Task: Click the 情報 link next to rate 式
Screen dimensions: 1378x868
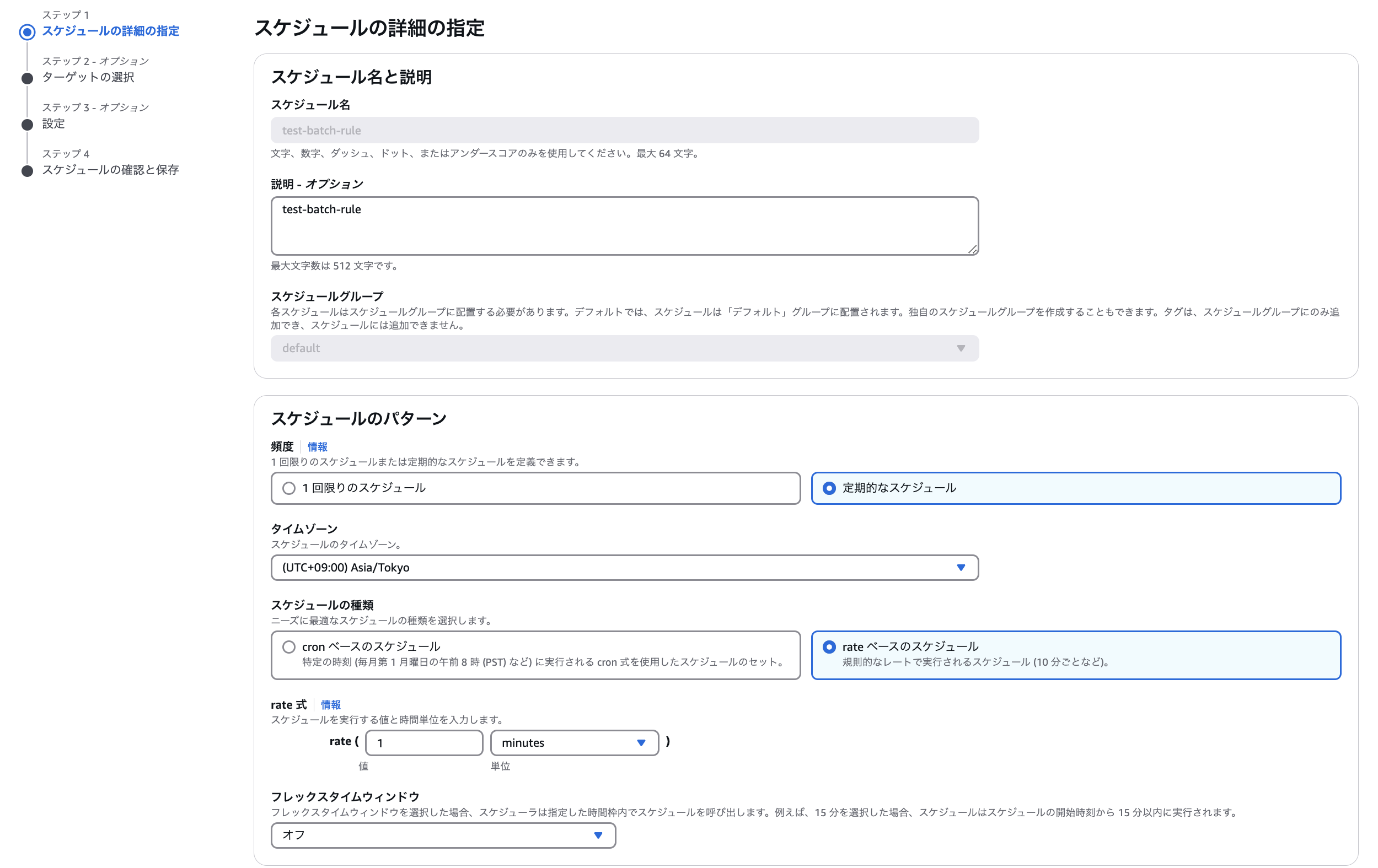Action: click(331, 704)
